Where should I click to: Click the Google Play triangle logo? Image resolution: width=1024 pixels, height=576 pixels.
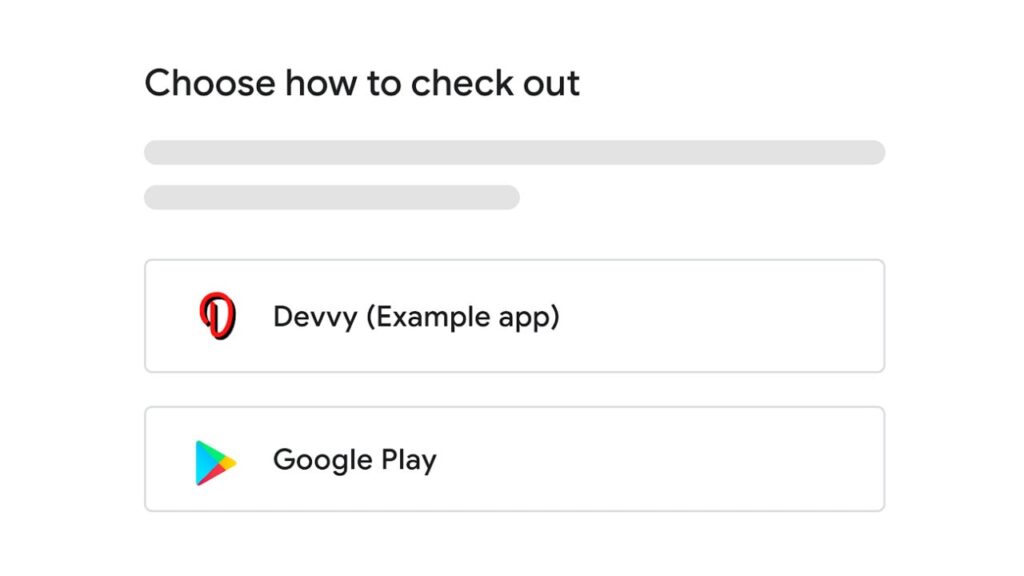215,462
